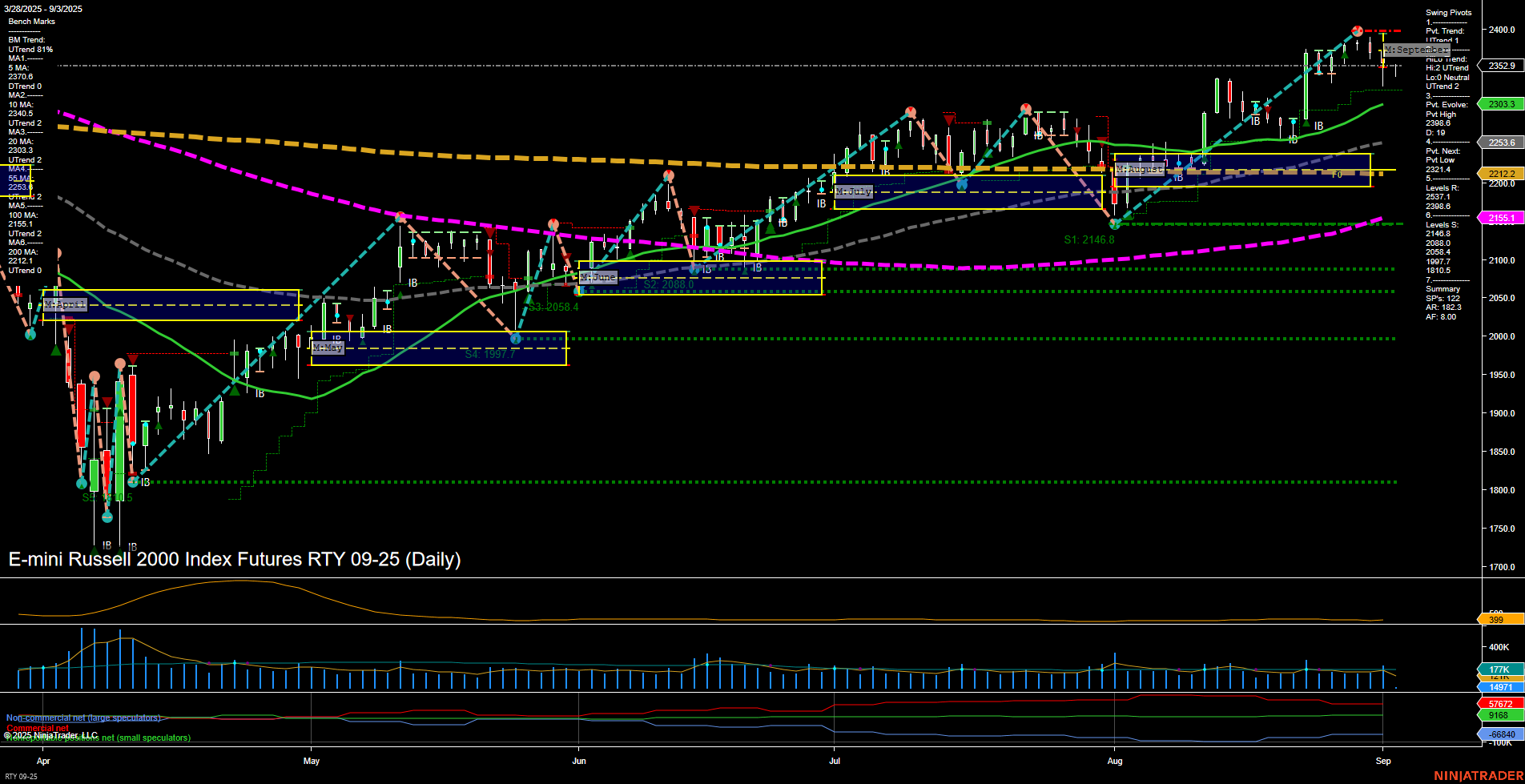This screenshot has height=784, width=1525.
Task: Toggle the Nonreportable positions net (small speculators) series
Action: [96, 738]
